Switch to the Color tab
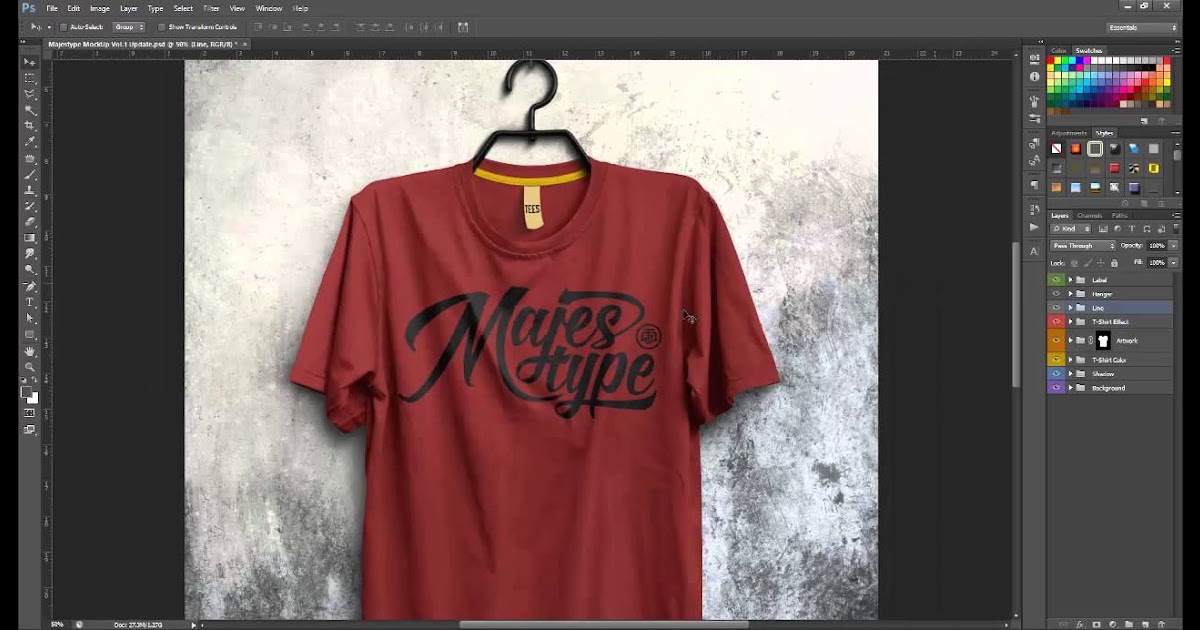This screenshot has height=630, width=1200. coord(1059,50)
